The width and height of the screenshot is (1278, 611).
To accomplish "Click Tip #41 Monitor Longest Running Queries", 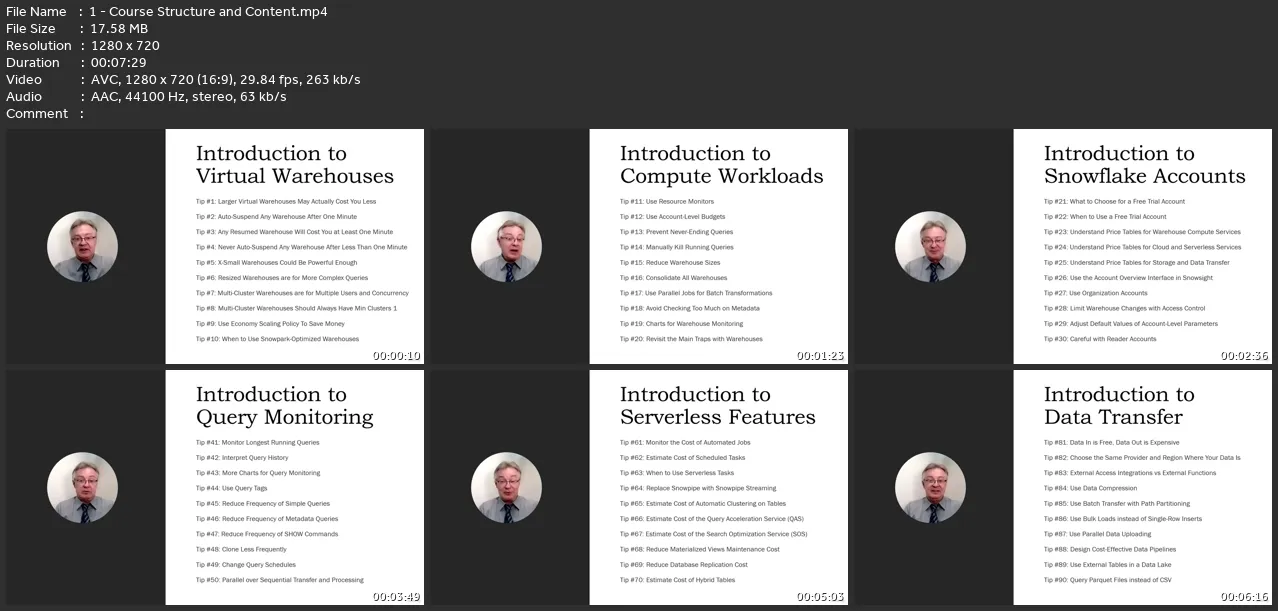I will click(258, 442).
